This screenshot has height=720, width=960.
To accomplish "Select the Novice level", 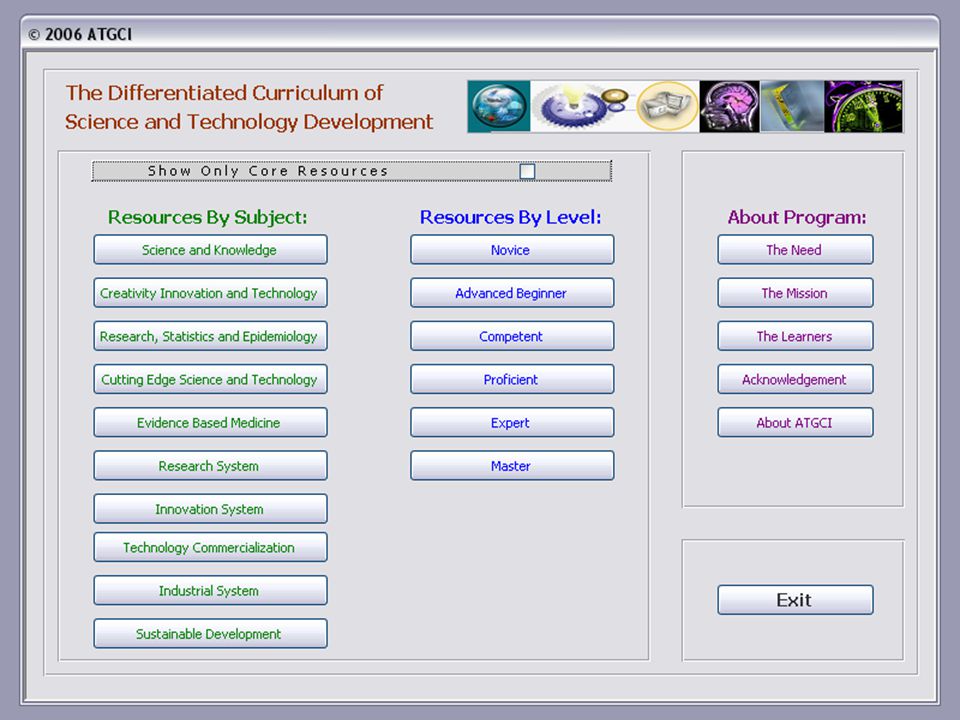I will (x=512, y=250).
